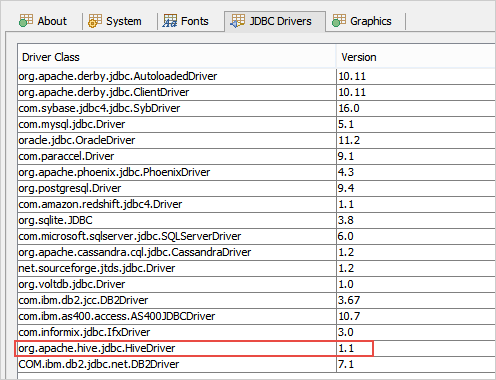496x380 pixels.
Task: Switch to the About tab
Action: pyautogui.click(x=44, y=21)
